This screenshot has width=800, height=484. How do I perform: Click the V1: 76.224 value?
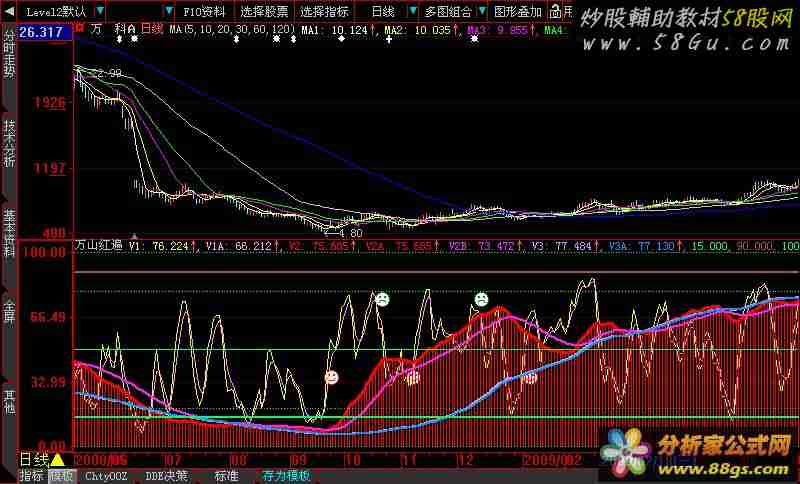coord(159,246)
